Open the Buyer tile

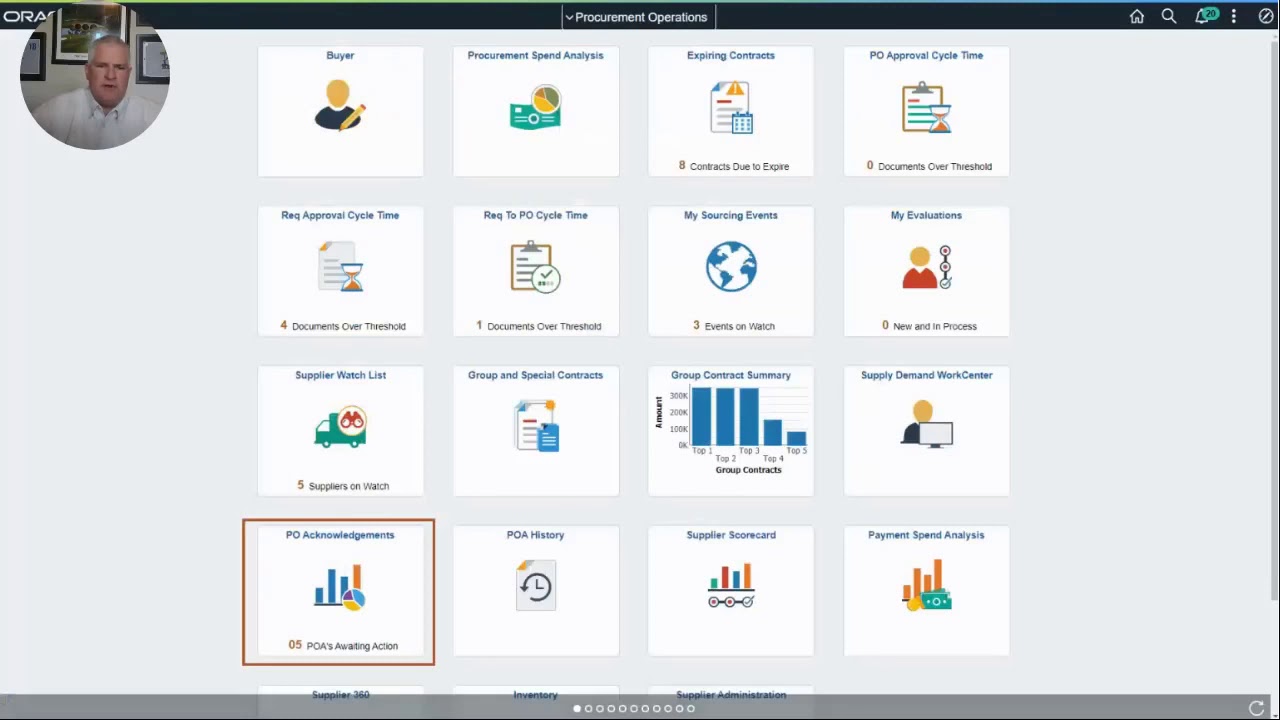[x=340, y=111]
